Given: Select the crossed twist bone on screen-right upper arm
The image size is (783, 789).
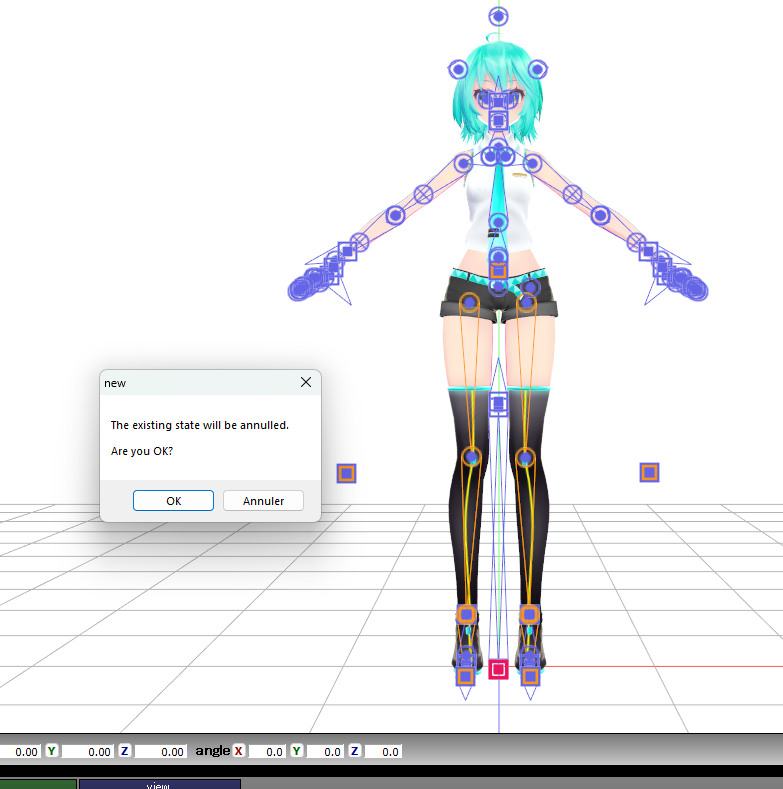Looking at the screenshot, I should pyautogui.click(x=573, y=194).
